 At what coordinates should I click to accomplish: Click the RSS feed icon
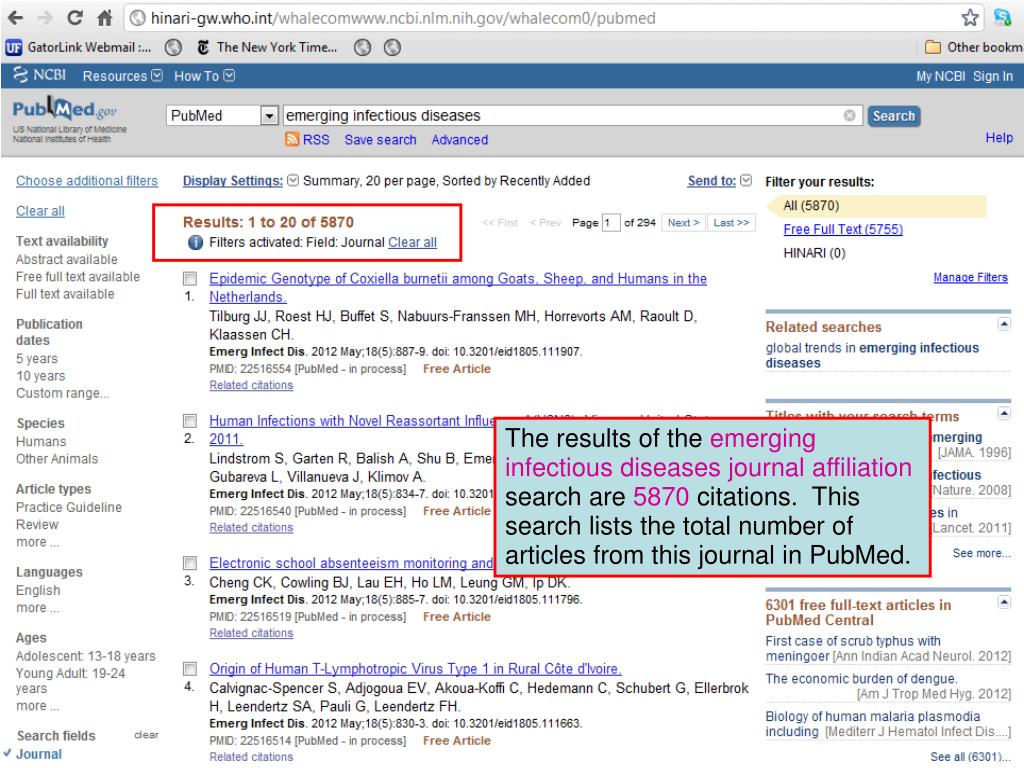(293, 140)
